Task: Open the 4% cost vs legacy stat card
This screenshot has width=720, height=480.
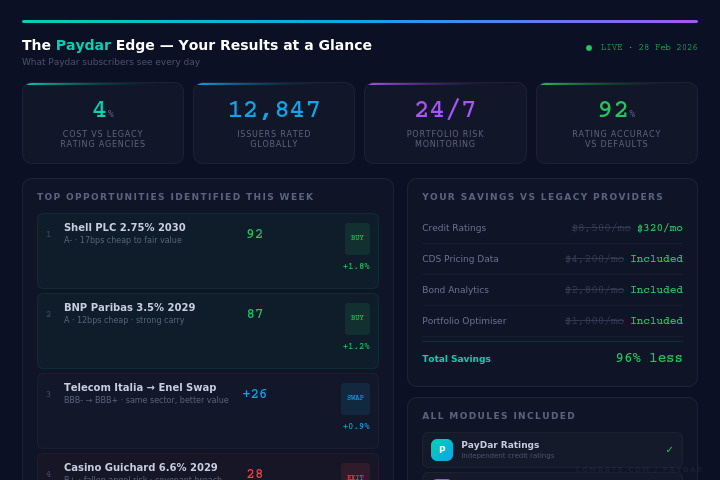Action: point(103,123)
